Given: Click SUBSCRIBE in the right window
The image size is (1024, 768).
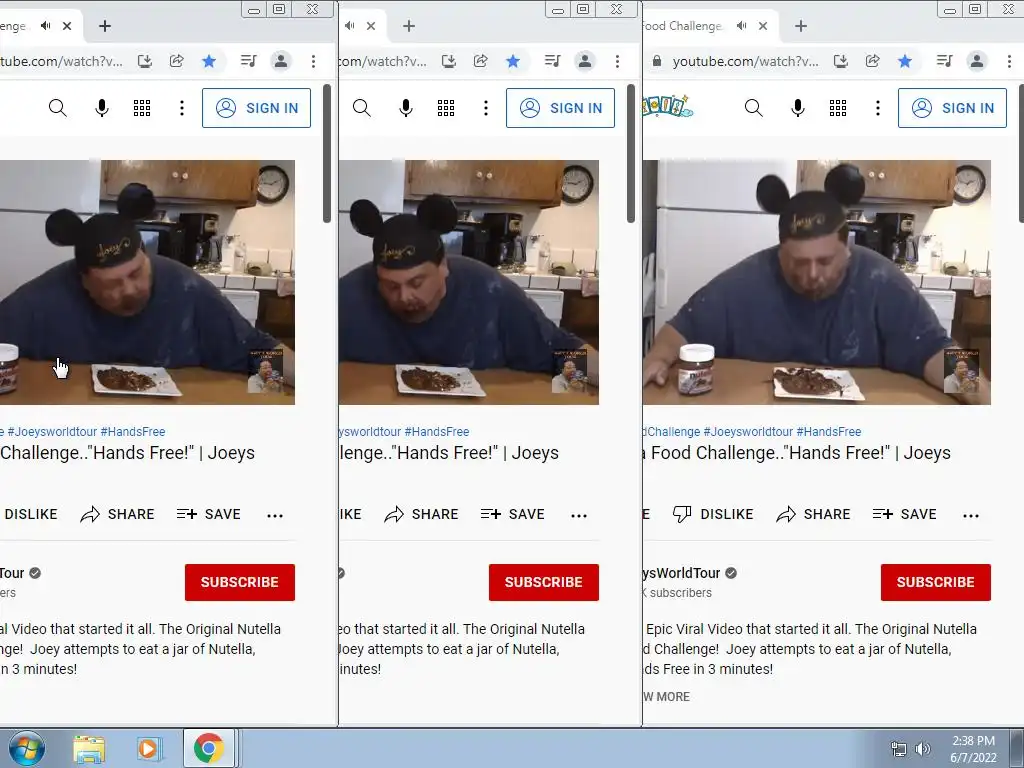Looking at the screenshot, I should tap(935, 582).
